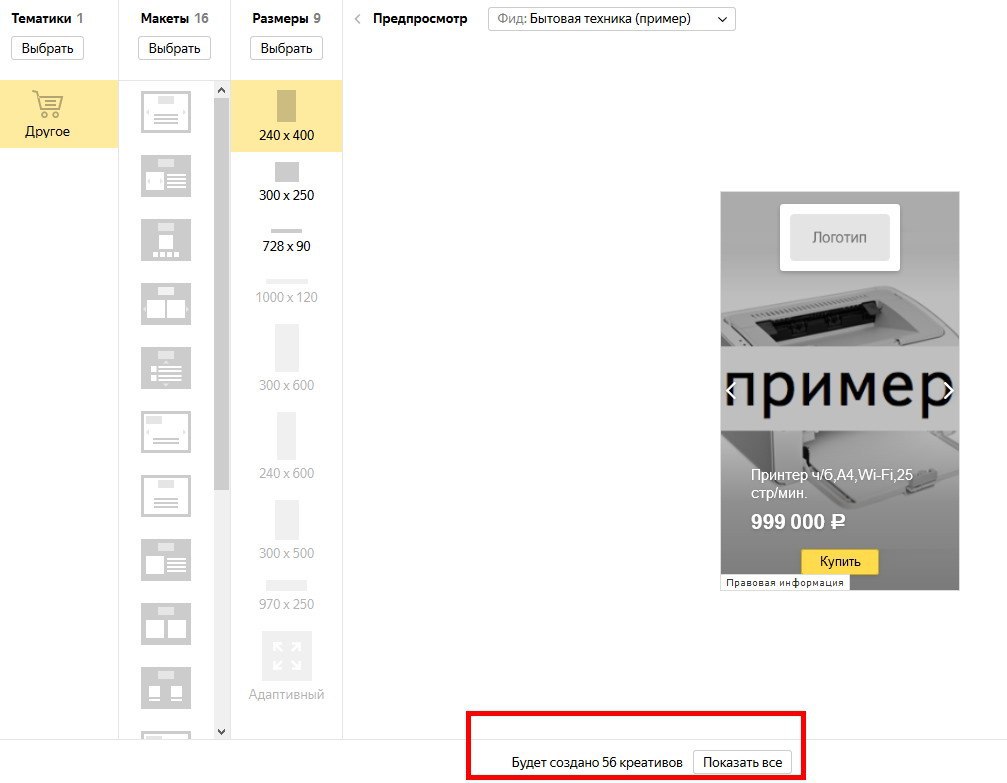This screenshot has width=1007, height=783.
Task: Select the 970 x 250 size
Action: pyautogui.click(x=286, y=595)
